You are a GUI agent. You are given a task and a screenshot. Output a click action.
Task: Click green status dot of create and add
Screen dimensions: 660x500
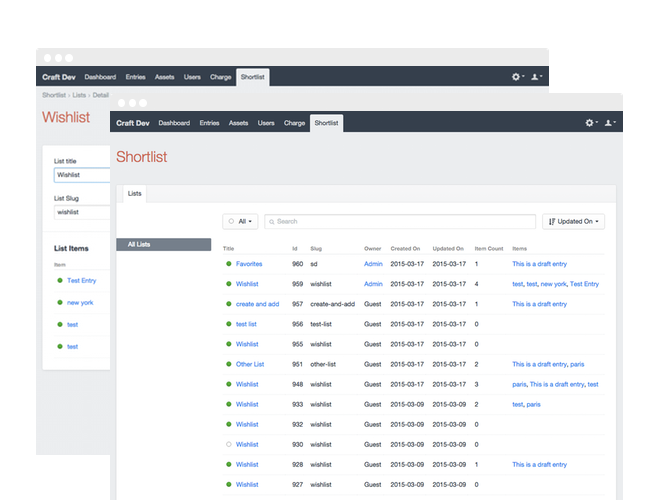pos(229,303)
